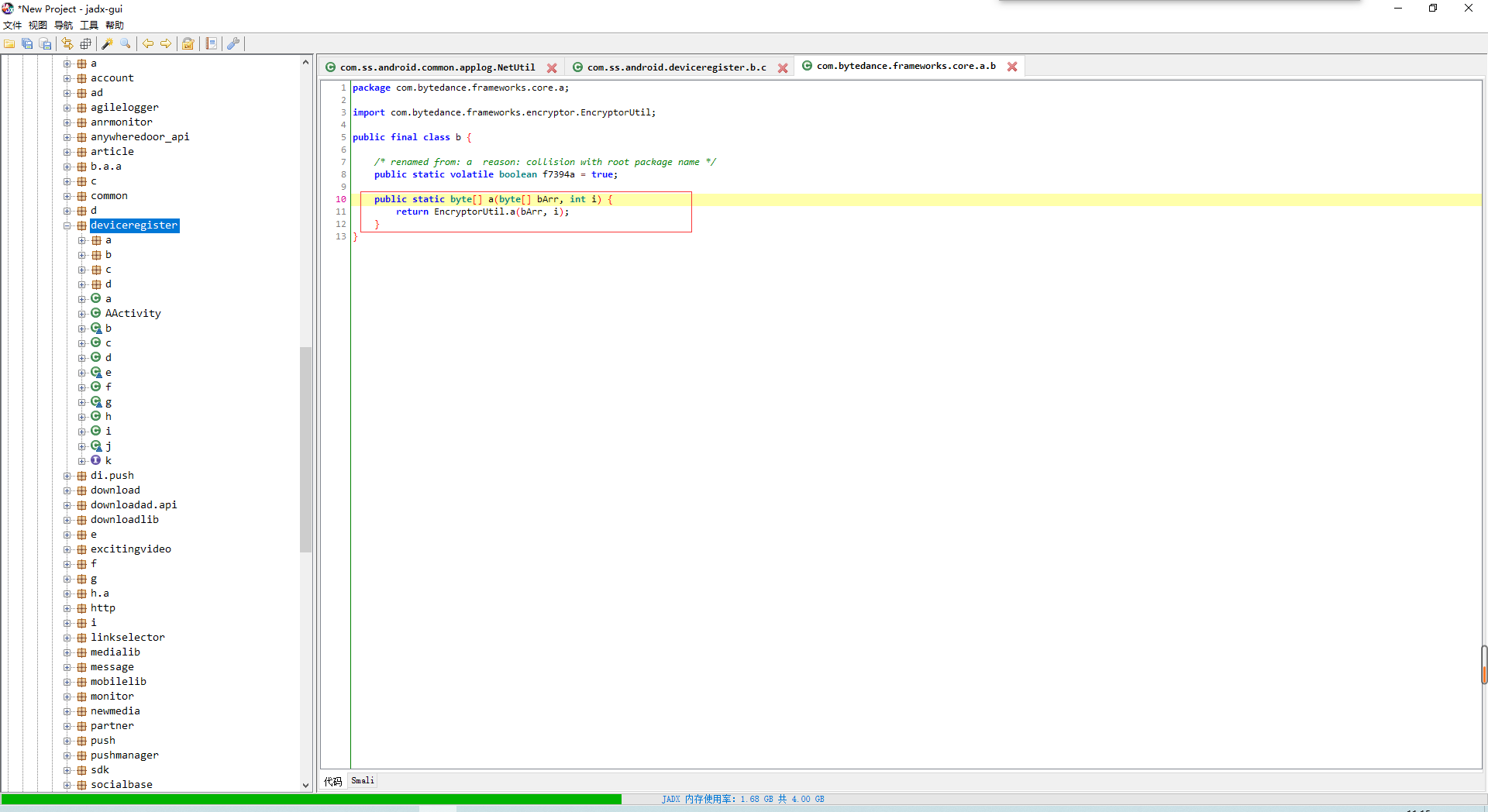Viewport: 1488px width, 812px height.
Task: Click the tree scrollbar up arrow
Action: (x=305, y=62)
